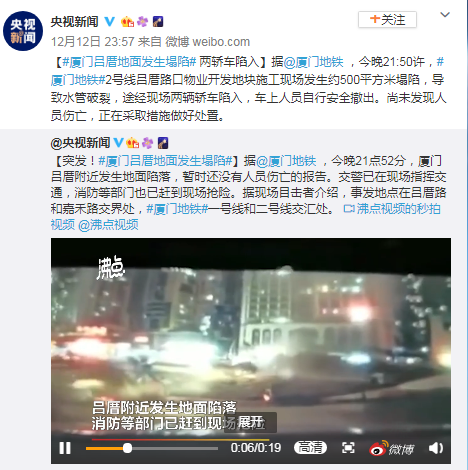468x470 pixels.
Task: Open the #厦门吕厝地面发生塌陷# hashtag in the top post
Action: (x=129, y=62)
